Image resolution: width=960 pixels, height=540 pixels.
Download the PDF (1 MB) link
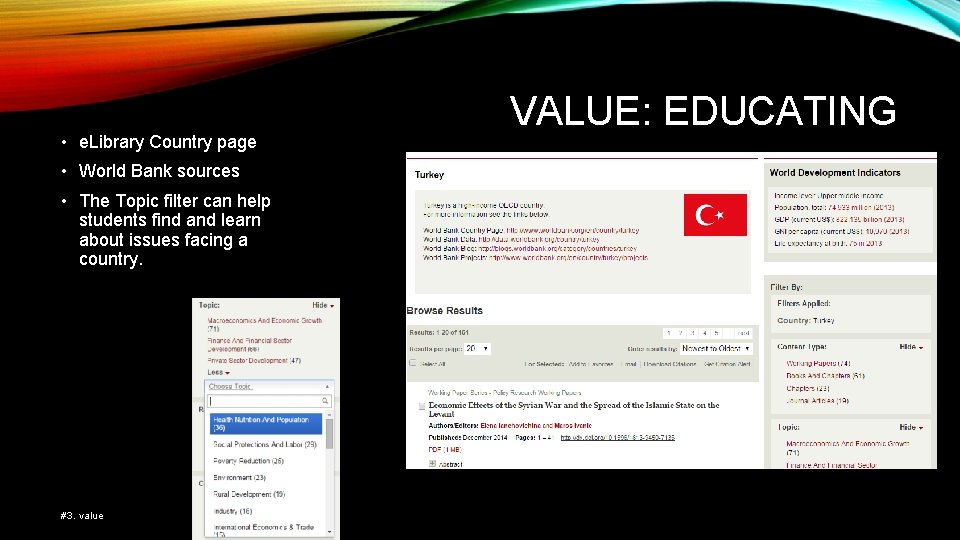click(x=445, y=450)
